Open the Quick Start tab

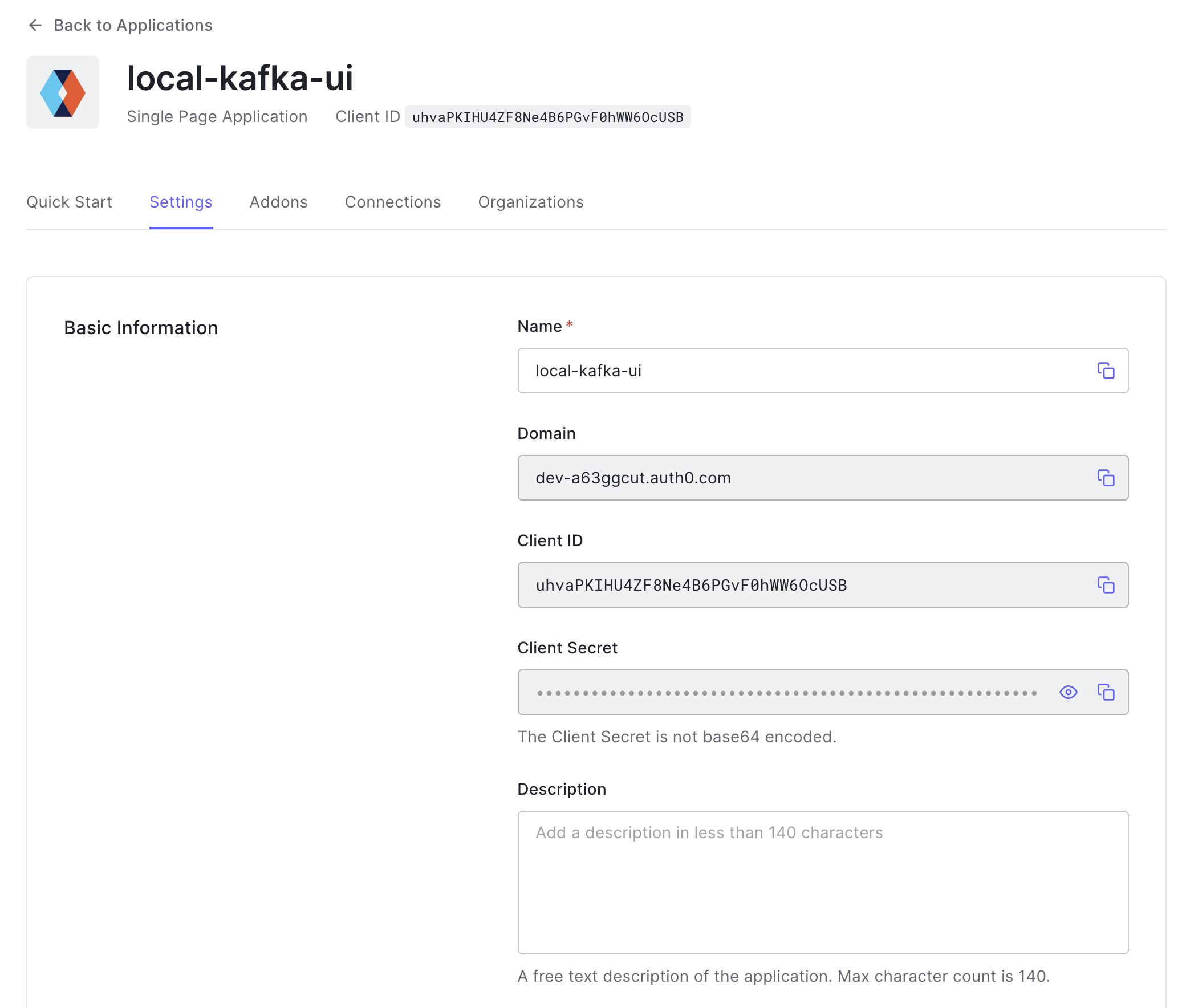coord(69,202)
